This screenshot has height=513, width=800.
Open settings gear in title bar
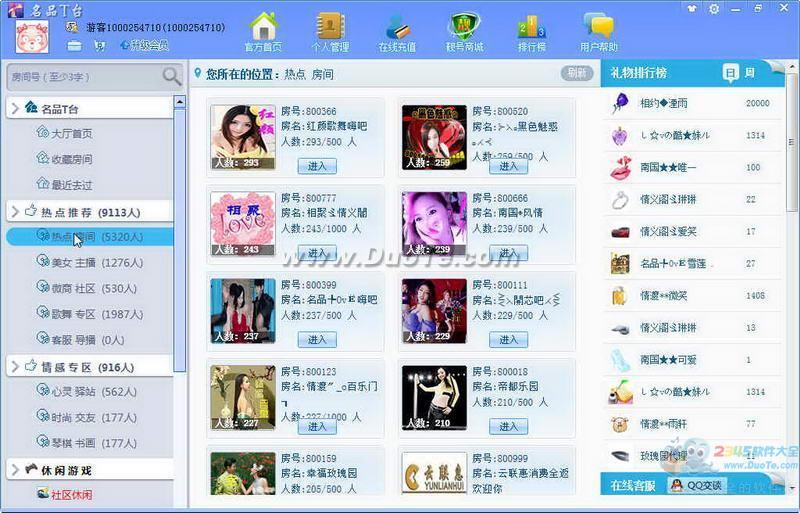[x=713, y=9]
